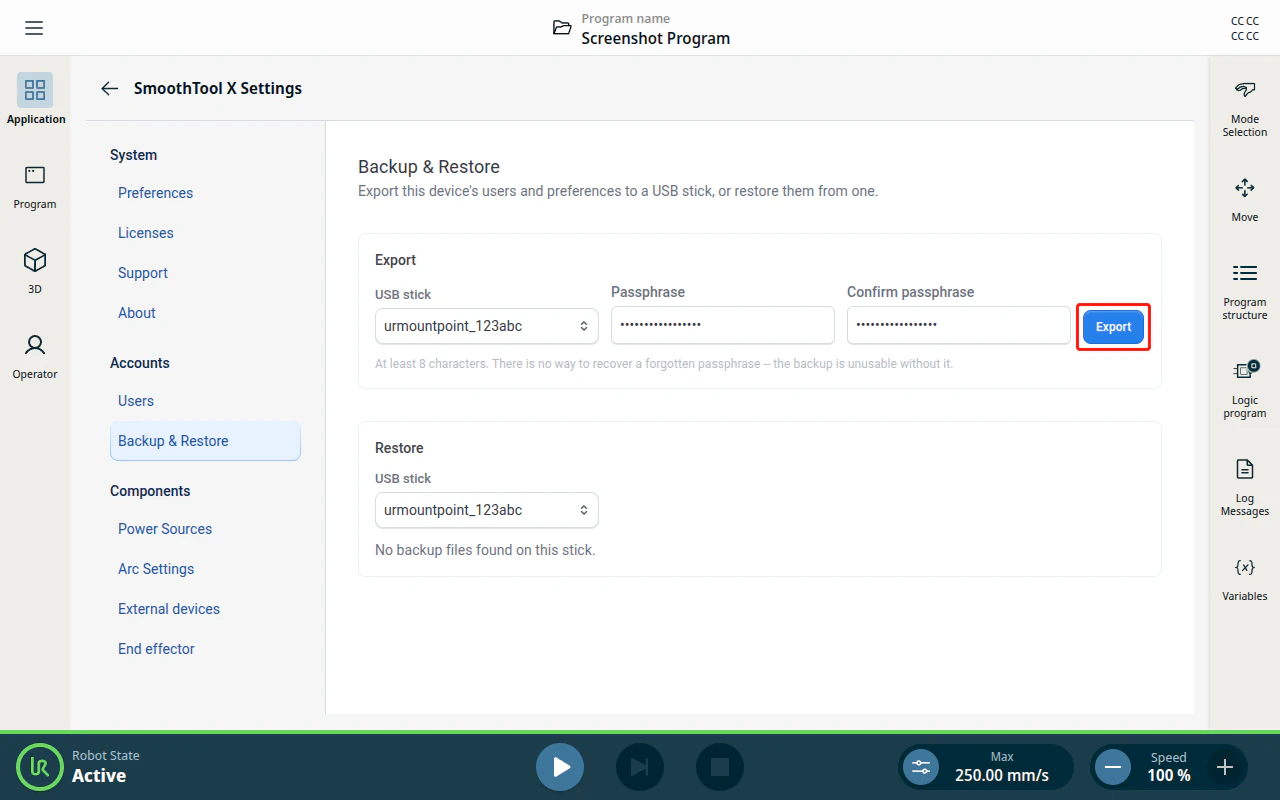Click the Robot State Active label
Image resolution: width=1280 pixels, height=800 pixels.
pyautogui.click(x=99, y=775)
